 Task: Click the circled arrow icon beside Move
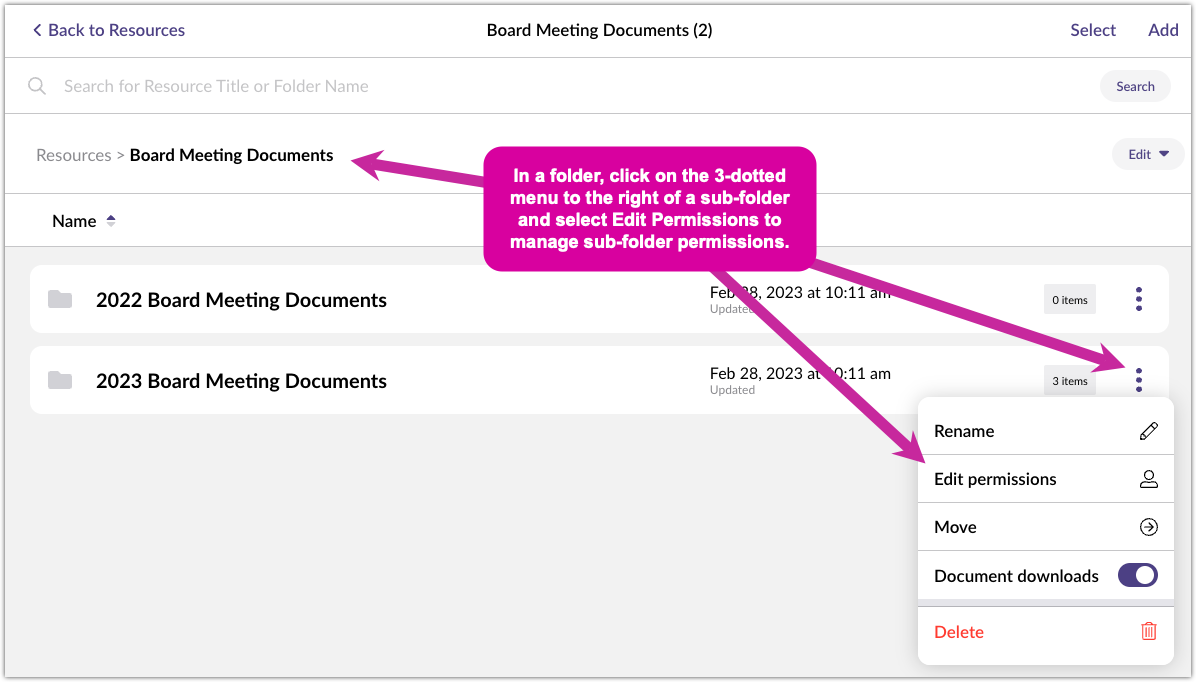coord(1149,527)
